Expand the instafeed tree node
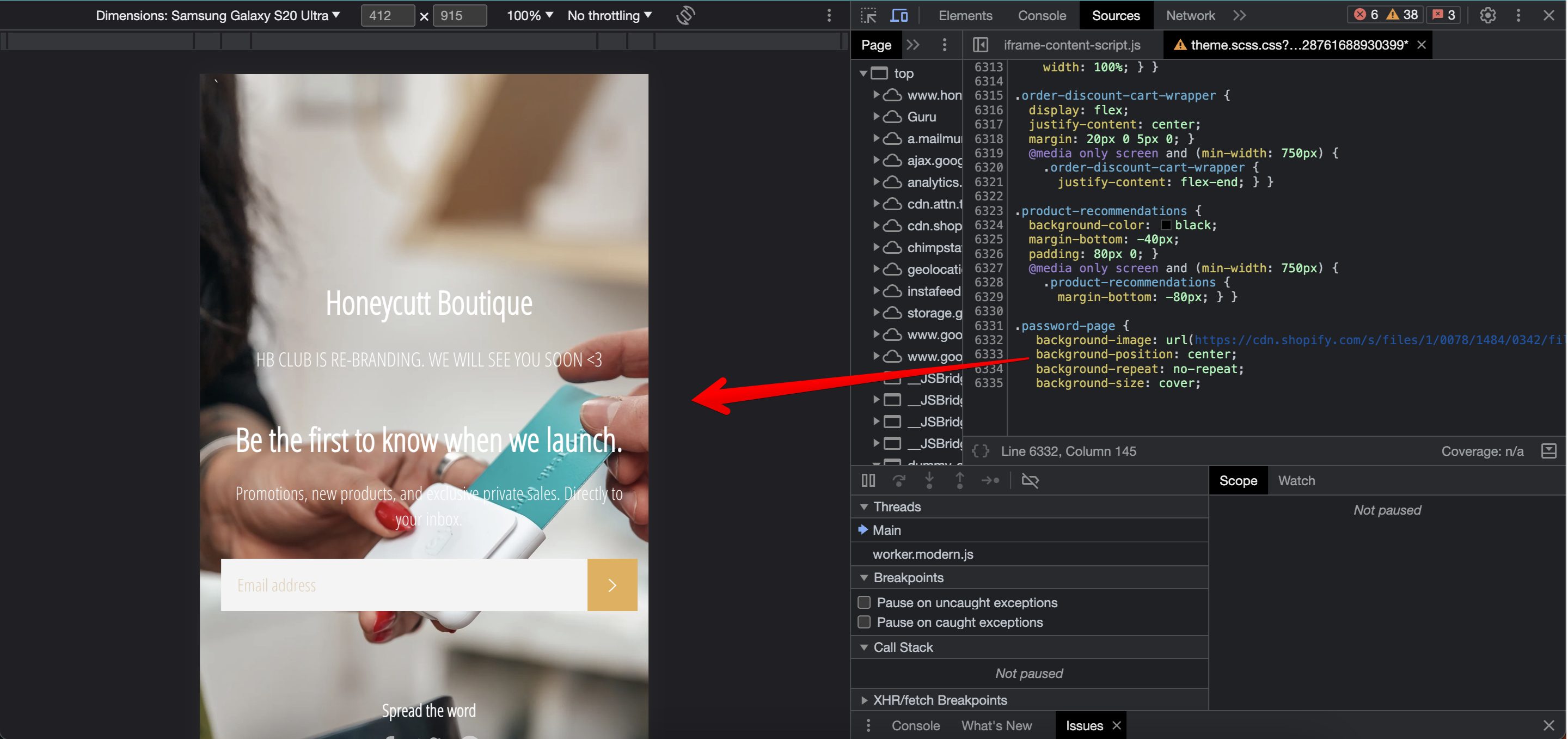Screen dimensions: 1568x739 (x=876, y=291)
